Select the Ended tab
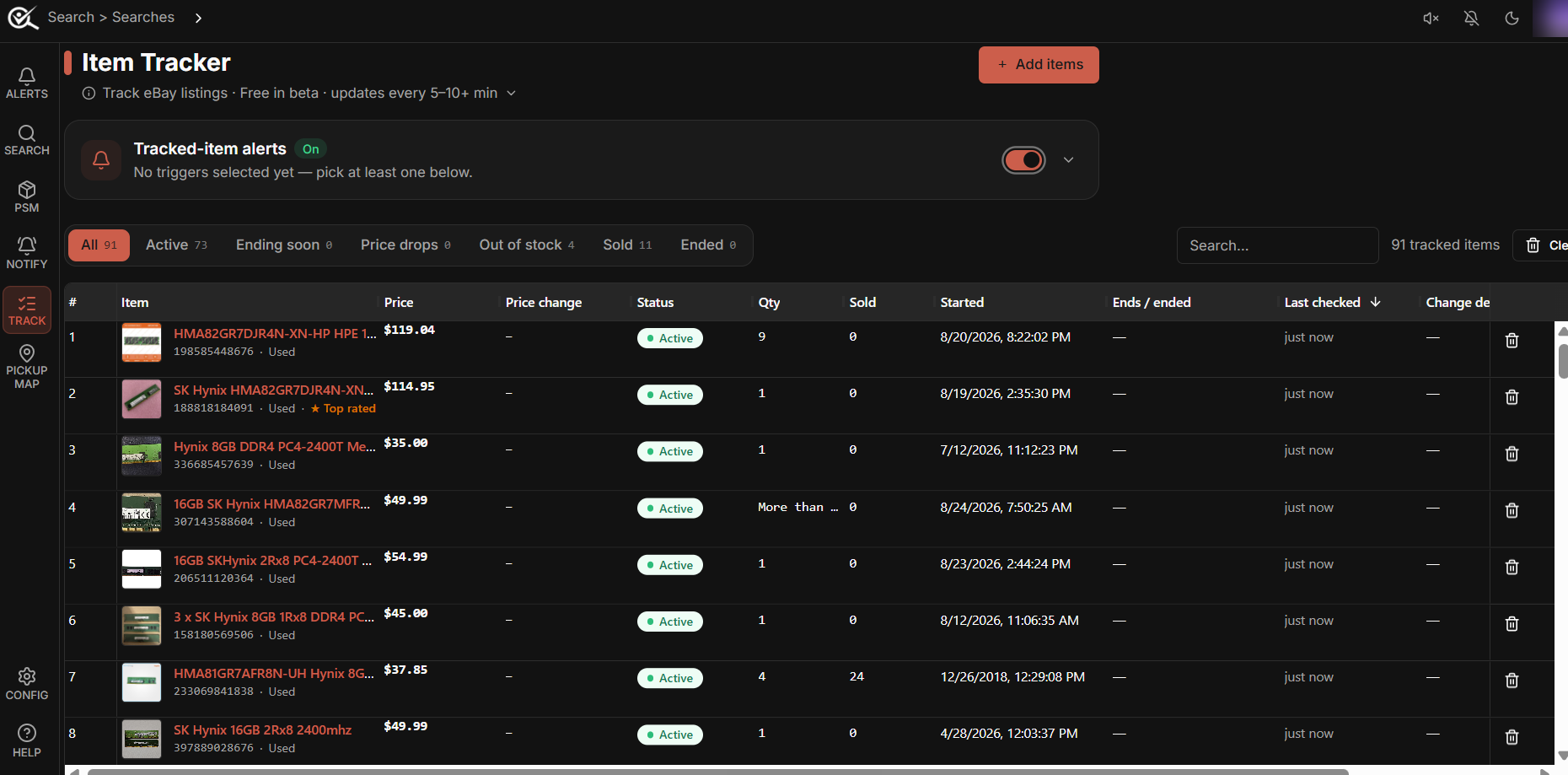Screen dimensions: 1568x775 (x=708, y=245)
